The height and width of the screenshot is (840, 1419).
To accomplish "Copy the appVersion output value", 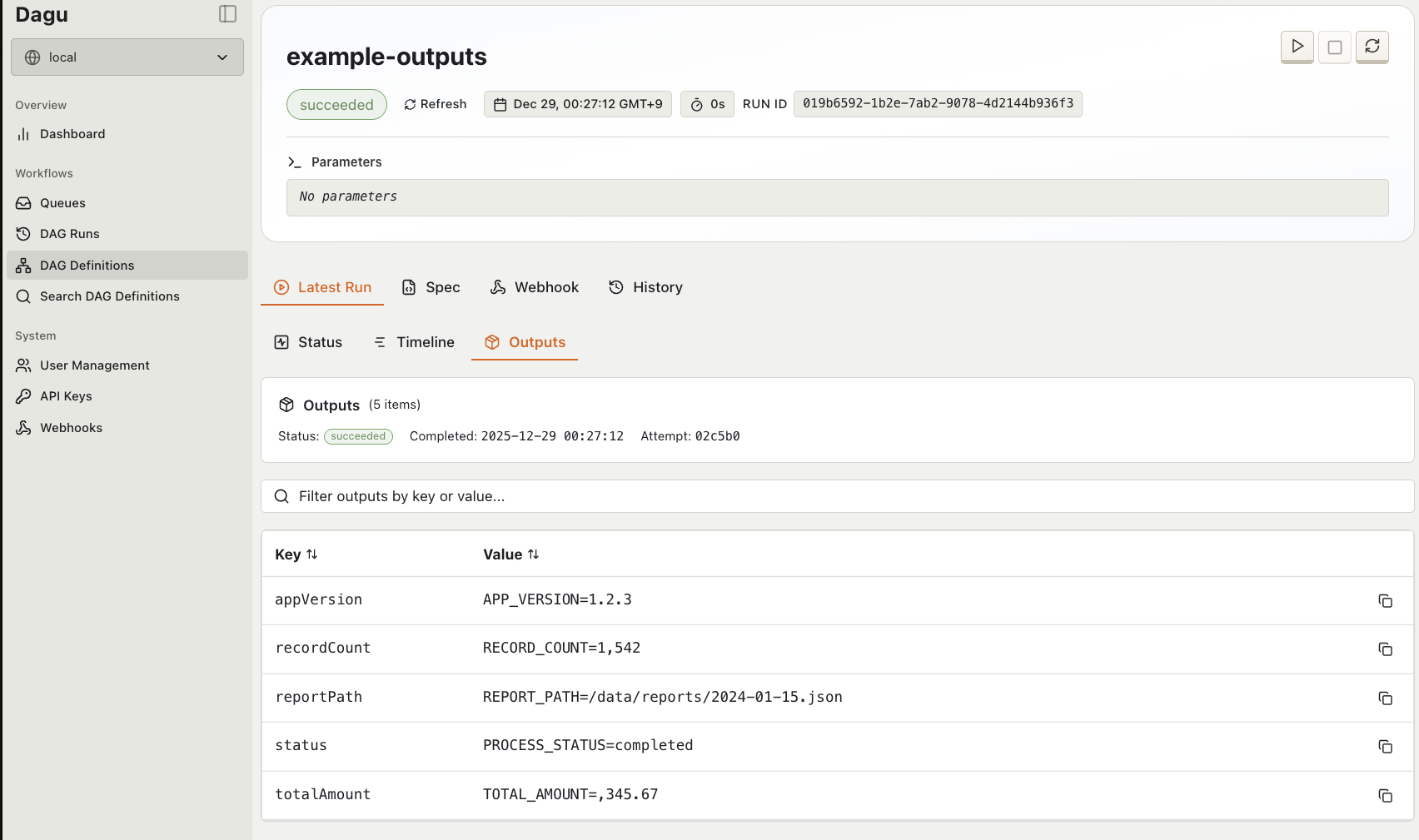I will [1385, 601].
